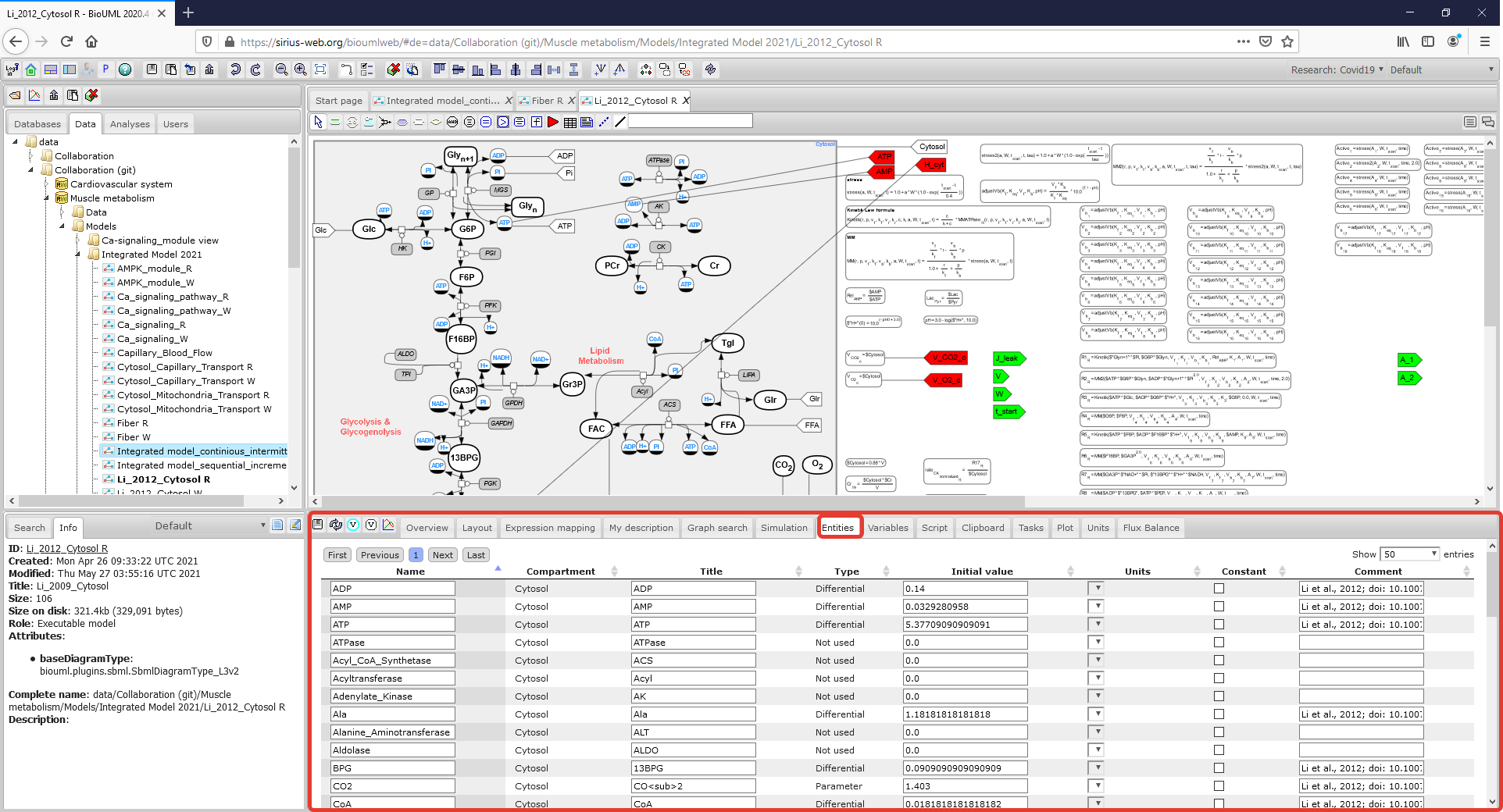This screenshot has width=1503, height=812.
Task: Click the chart icon in bottom panel toolbar
Action: click(x=388, y=525)
